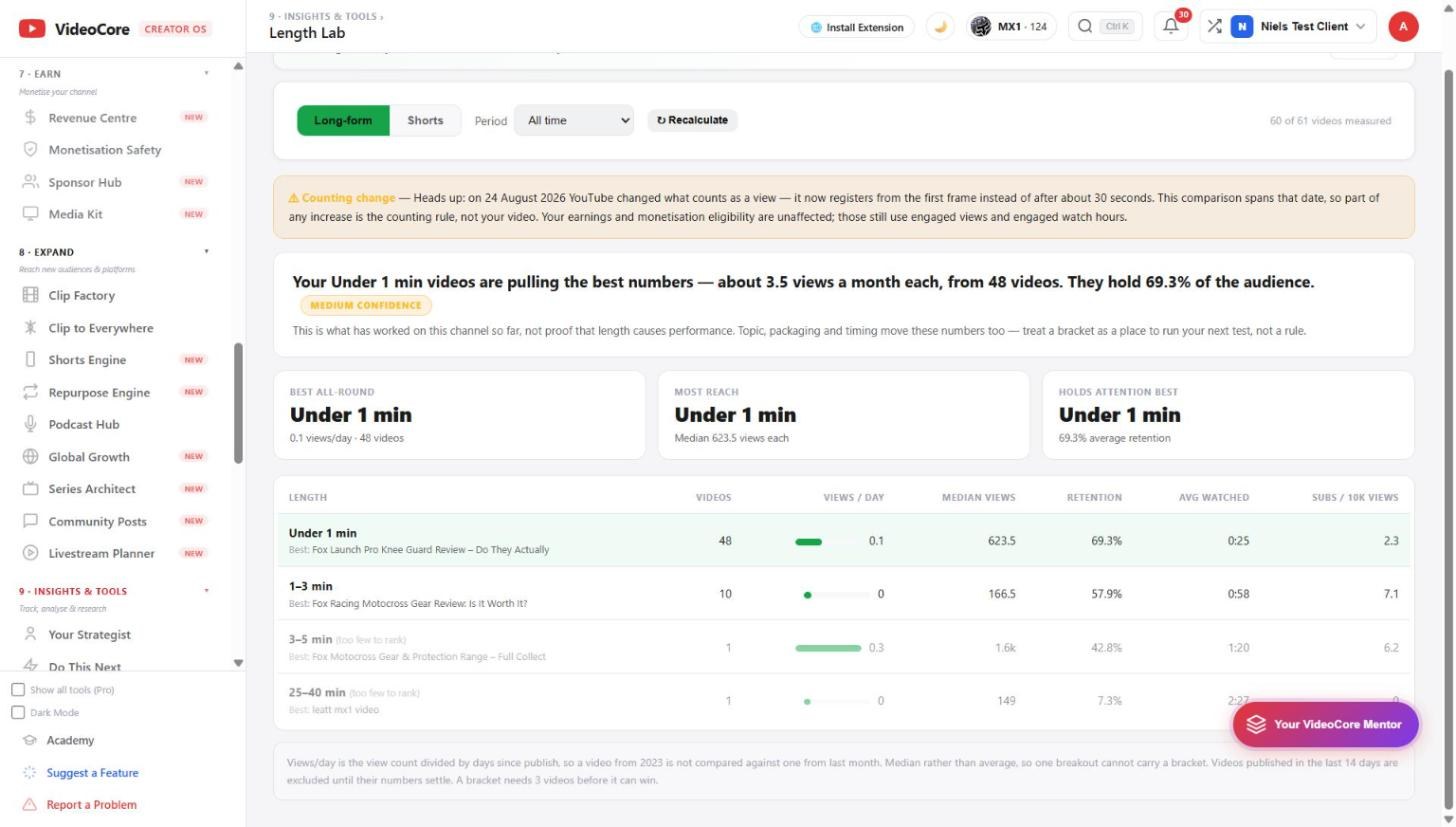Screen dimensions: 1456x827
Task: Switch to the Shorts tab
Action: coord(425,120)
